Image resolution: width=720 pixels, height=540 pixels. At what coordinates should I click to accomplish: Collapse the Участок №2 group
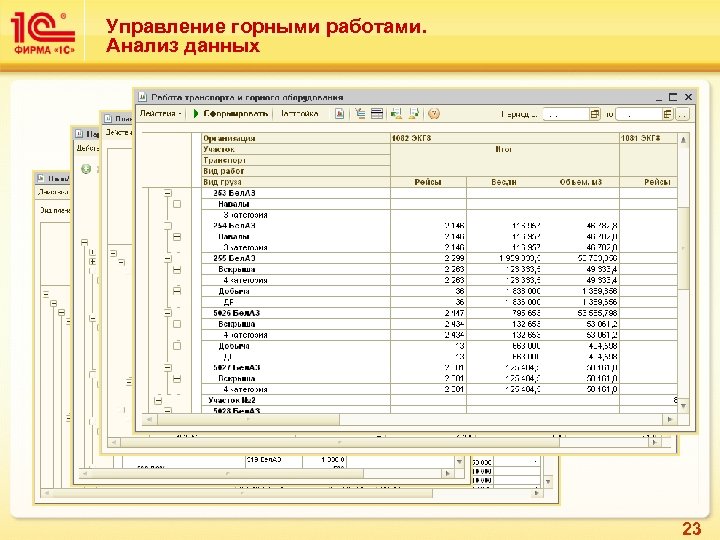pyautogui.click(x=158, y=400)
